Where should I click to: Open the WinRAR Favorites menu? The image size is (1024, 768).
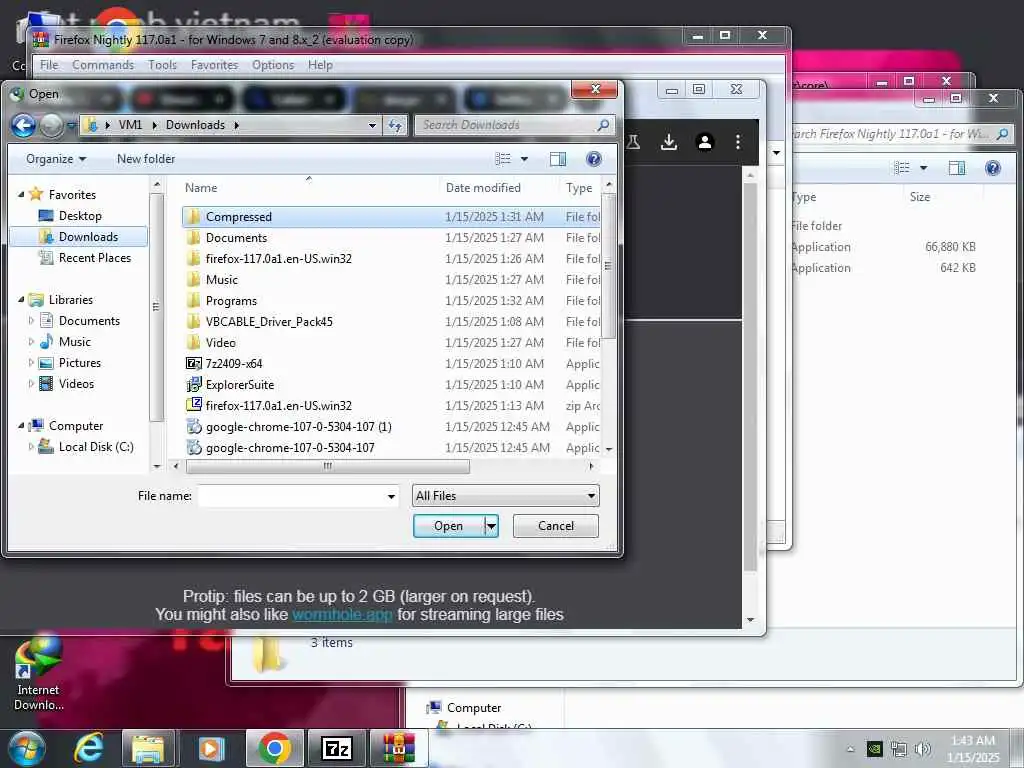pyautogui.click(x=214, y=65)
